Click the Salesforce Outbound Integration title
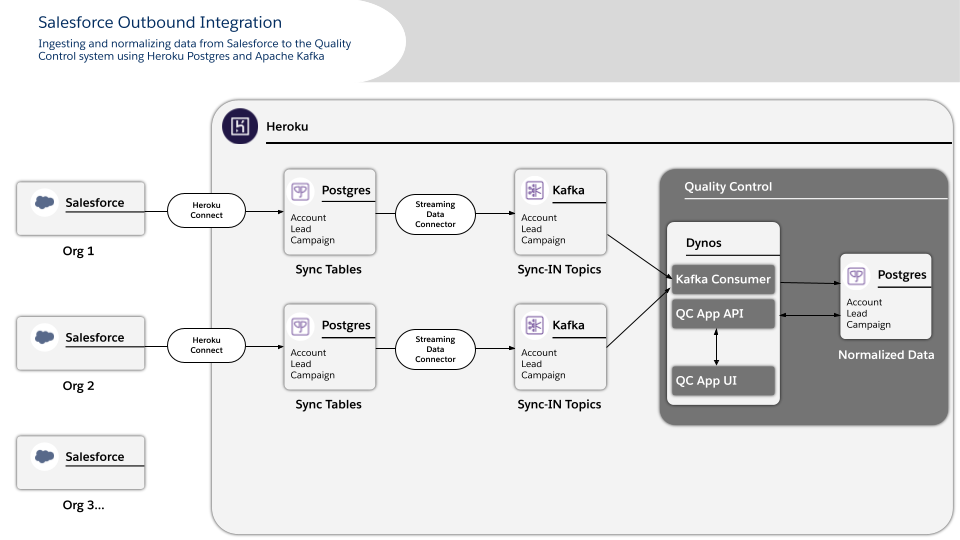 tap(160, 23)
